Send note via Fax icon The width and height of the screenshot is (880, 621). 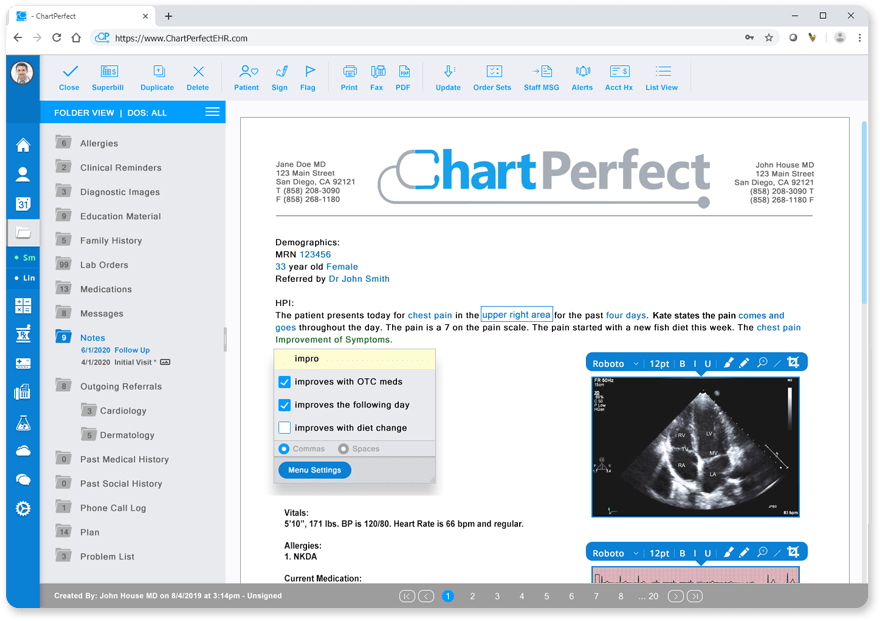pos(377,77)
